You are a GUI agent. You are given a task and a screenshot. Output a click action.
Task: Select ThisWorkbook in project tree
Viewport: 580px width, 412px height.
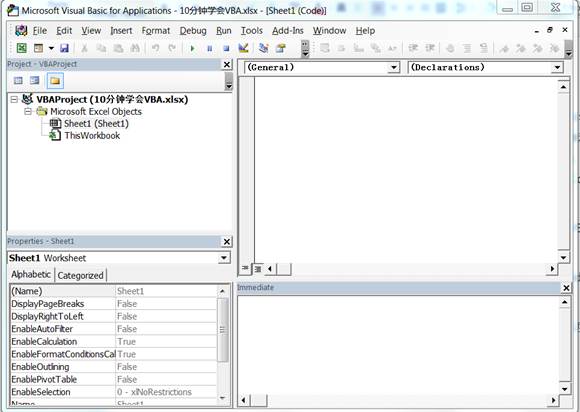(x=92, y=136)
